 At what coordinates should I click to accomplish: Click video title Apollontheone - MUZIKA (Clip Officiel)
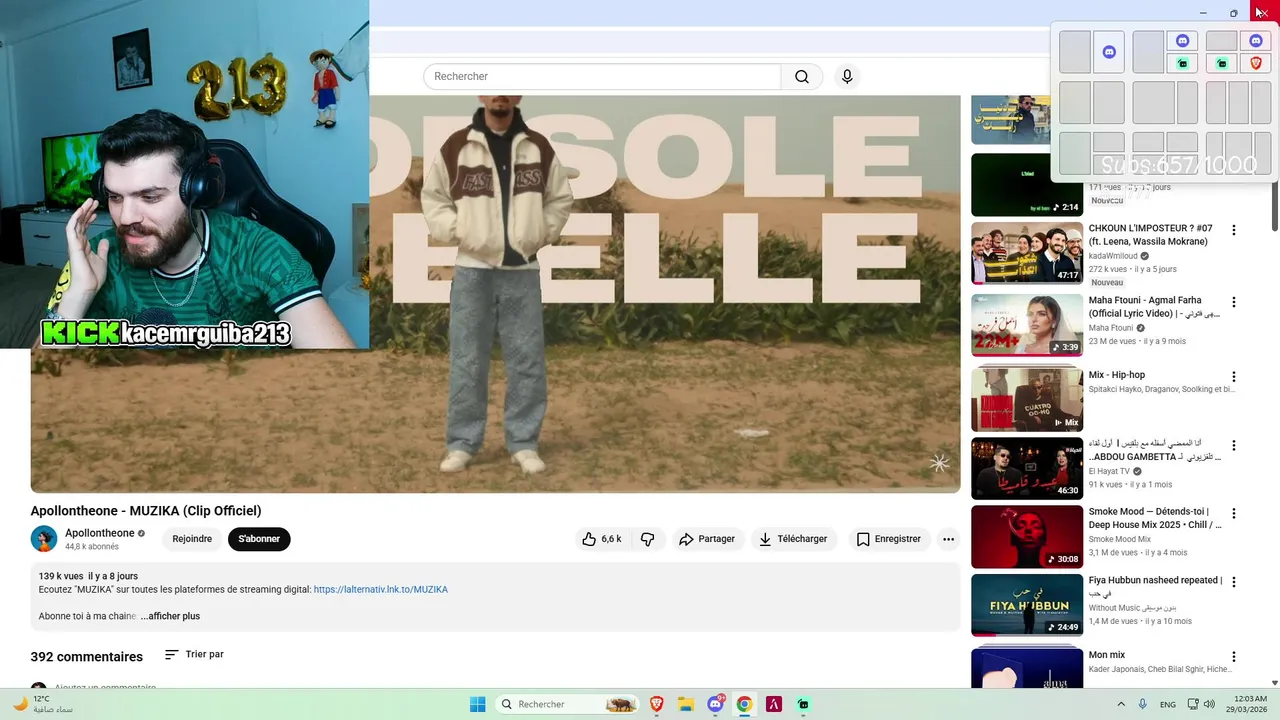pyautogui.click(x=146, y=511)
